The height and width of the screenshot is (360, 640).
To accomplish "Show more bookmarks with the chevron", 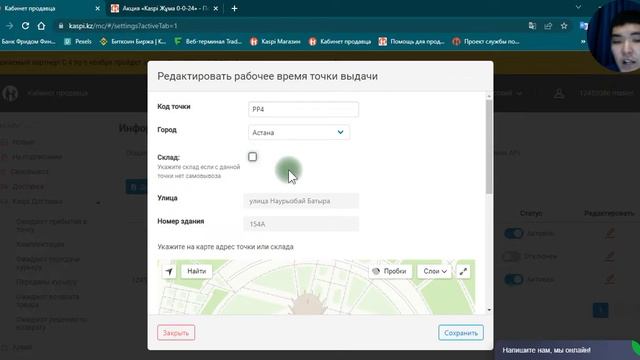I will [583, 42].
